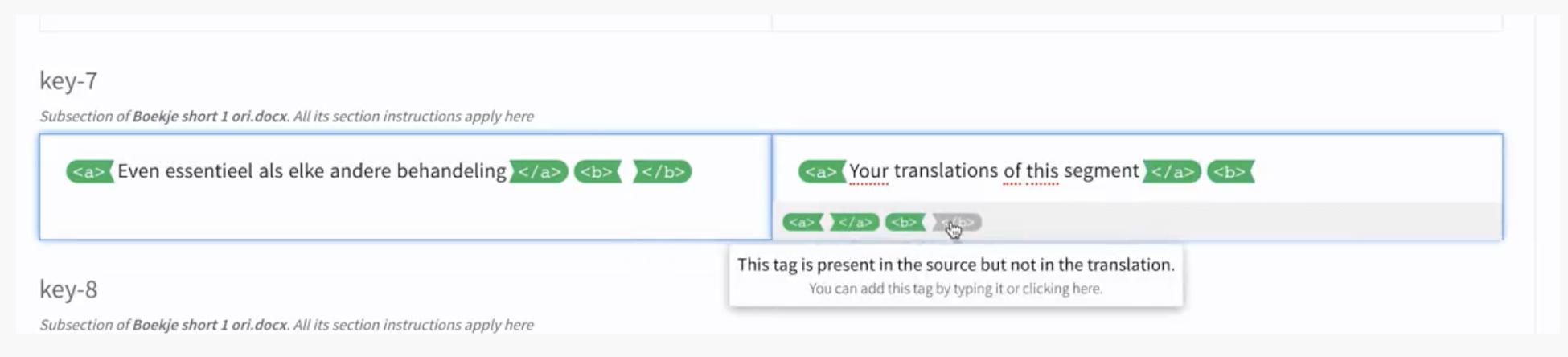Screen dimensions: 1568x357
Task: Click the 'key-7' segment heading
Action: [x=68, y=80]
